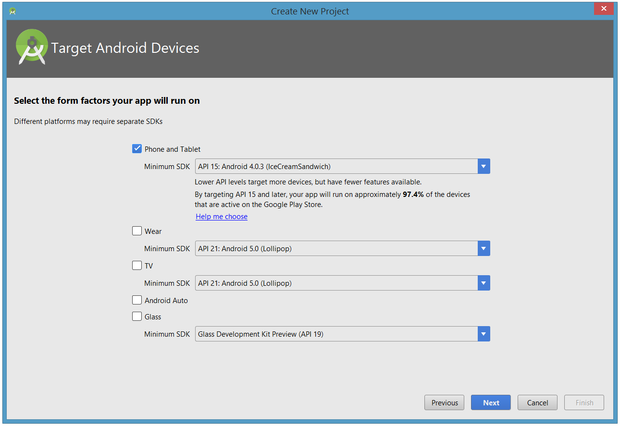Open the Help me choose link
The width and height of the screenshot is (620, 426).
(221, 216)
